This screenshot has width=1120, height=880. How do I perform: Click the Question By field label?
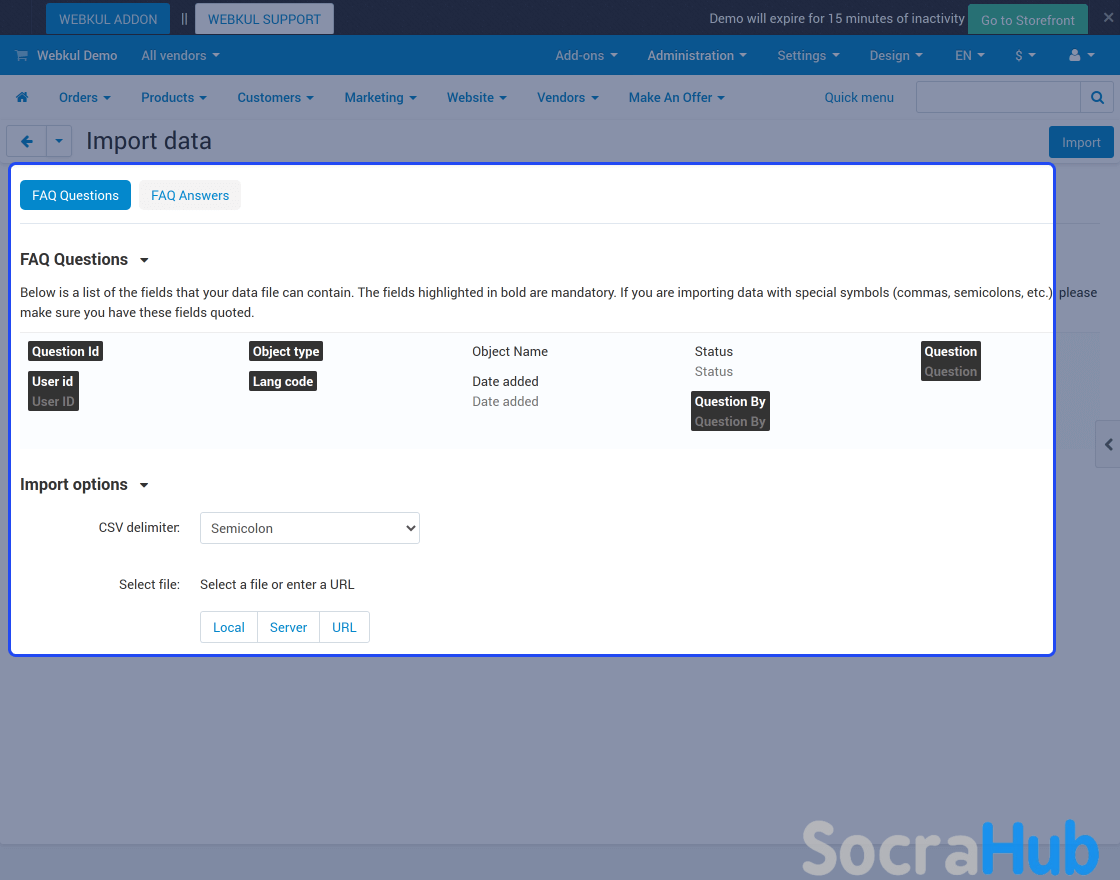coord(730,401)
